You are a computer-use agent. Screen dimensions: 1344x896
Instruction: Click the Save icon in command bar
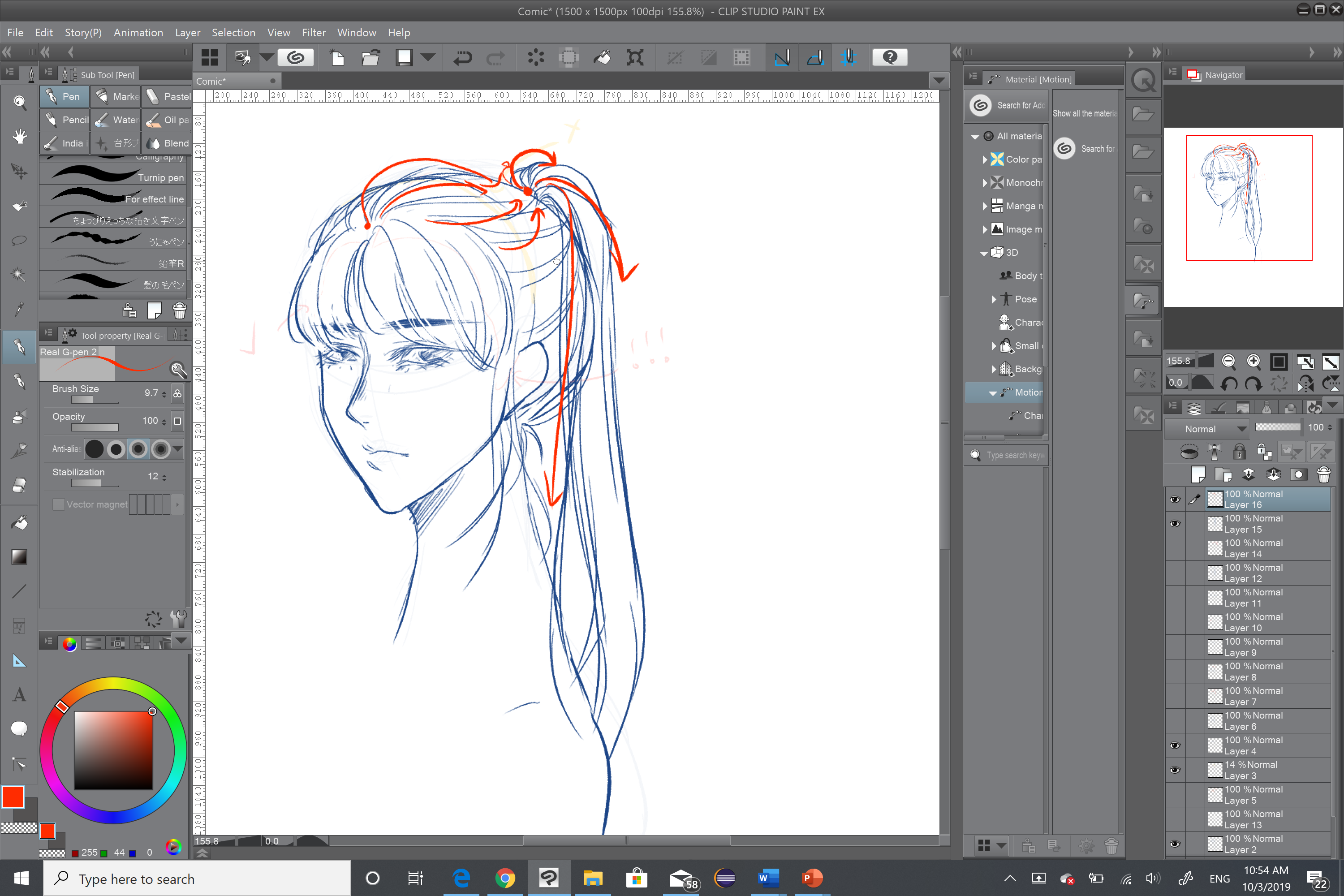[x=405, y=58]
